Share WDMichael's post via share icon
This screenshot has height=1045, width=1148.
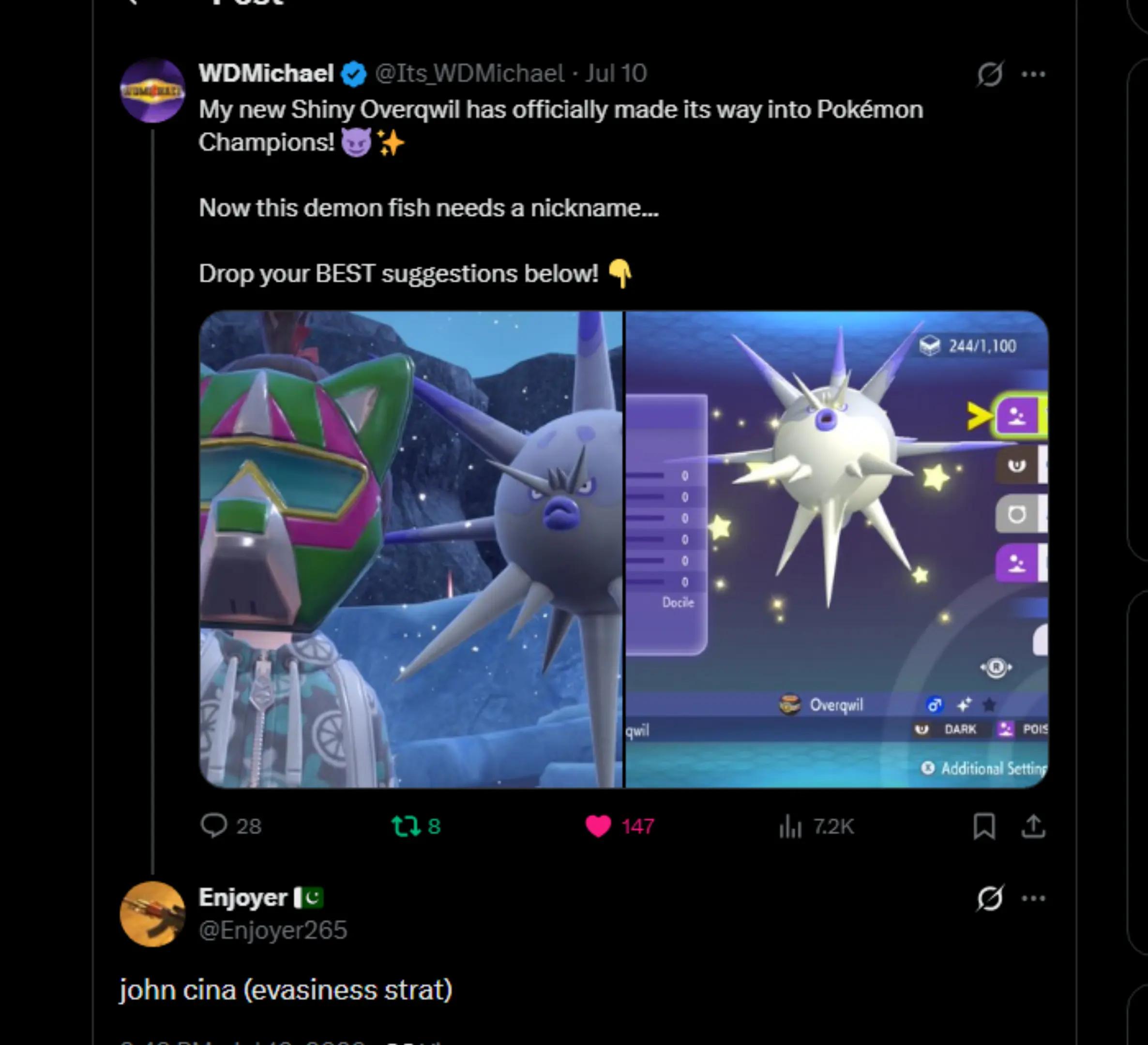(x=1033, y=826)
